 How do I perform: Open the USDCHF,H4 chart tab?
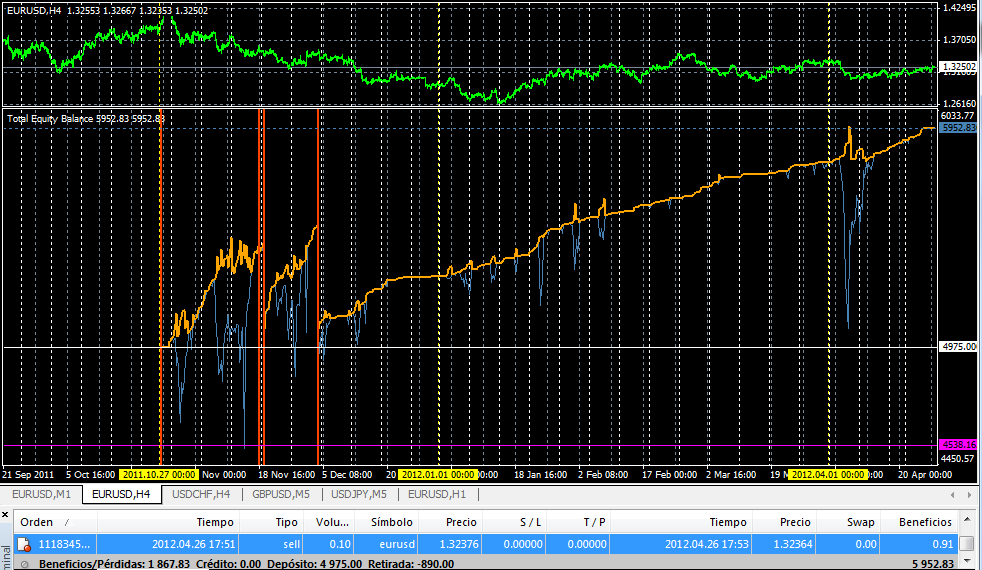(x=201, y=494)
